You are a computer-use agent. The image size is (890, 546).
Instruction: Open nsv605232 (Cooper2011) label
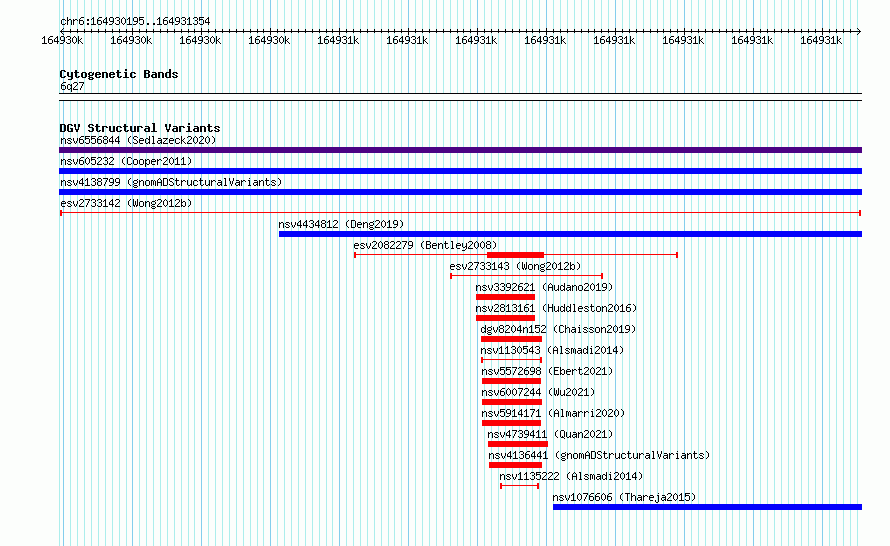(x=126, y=161)
